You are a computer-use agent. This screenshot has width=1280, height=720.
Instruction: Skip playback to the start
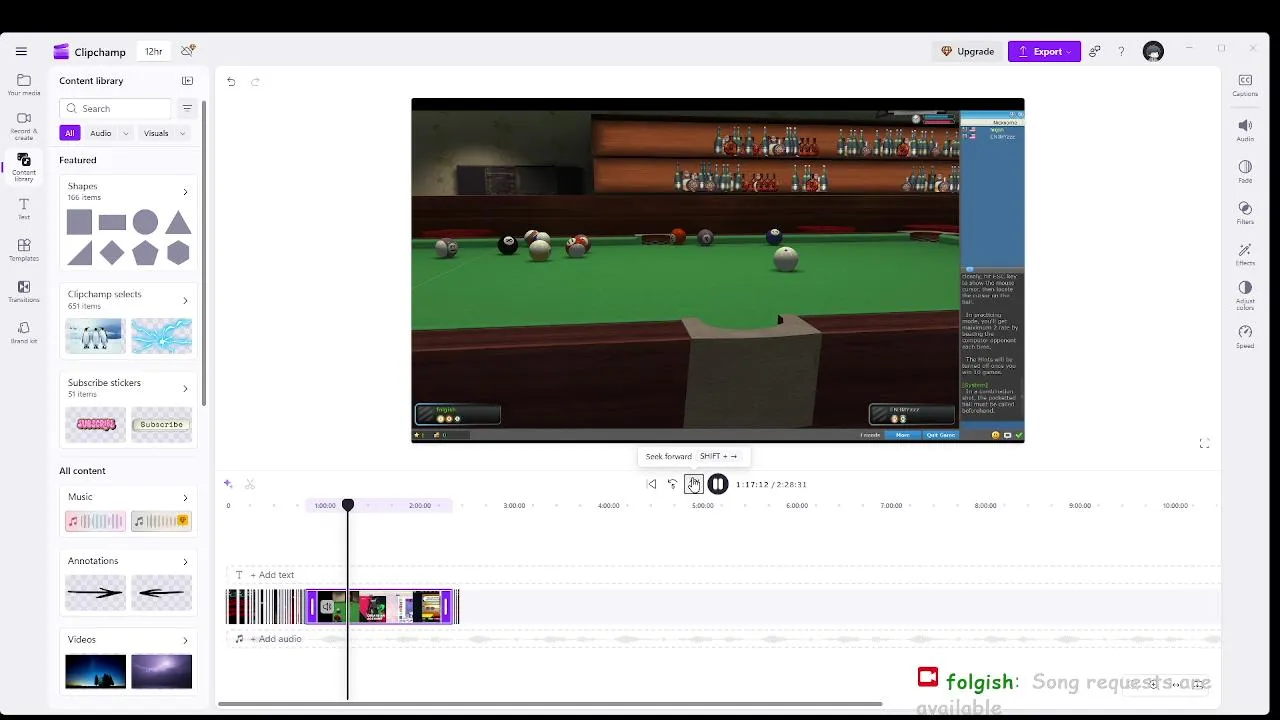click(x=651, y=484)
